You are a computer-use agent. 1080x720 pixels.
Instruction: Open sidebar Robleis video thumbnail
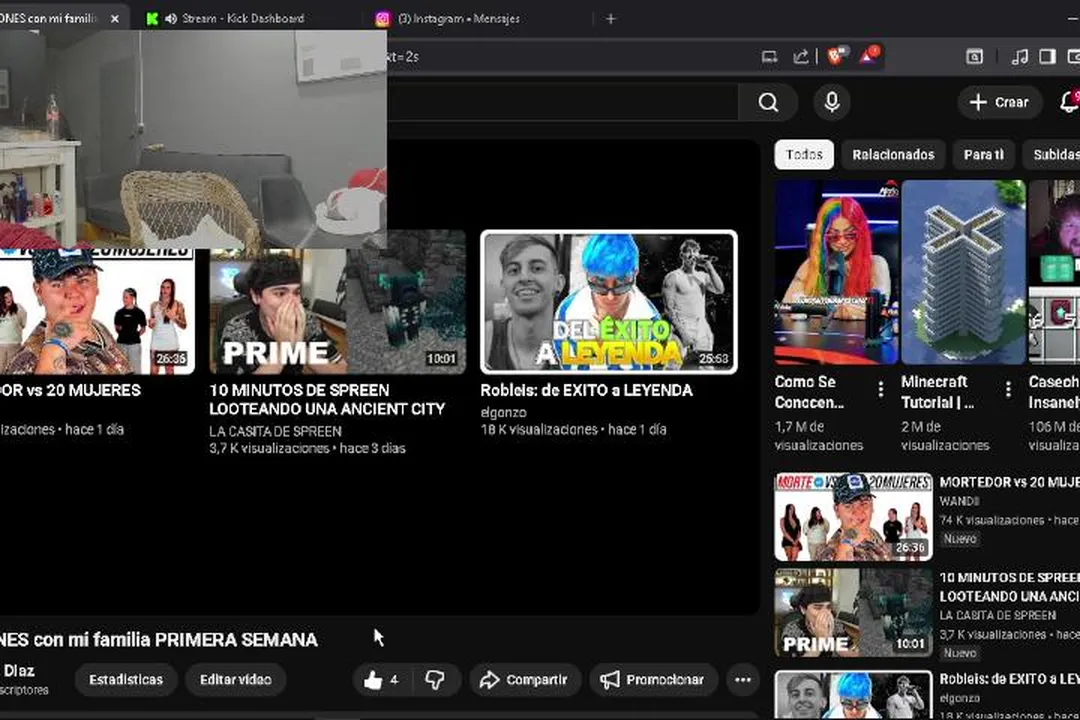click(x=853, y=695)
